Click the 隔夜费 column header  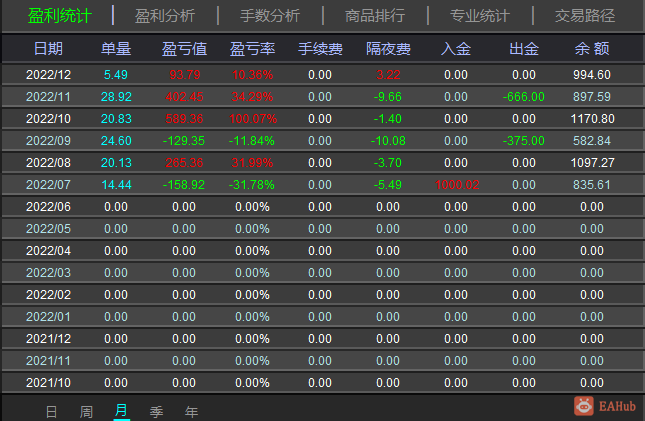click(x=388, y=49)
